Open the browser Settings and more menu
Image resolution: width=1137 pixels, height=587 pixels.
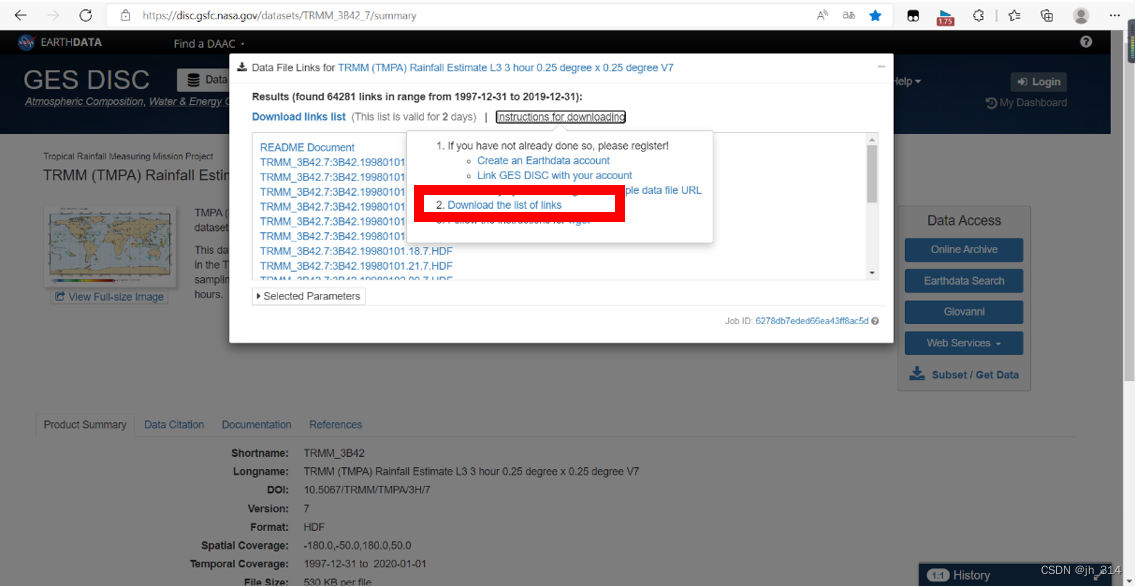click(1115, 15)
